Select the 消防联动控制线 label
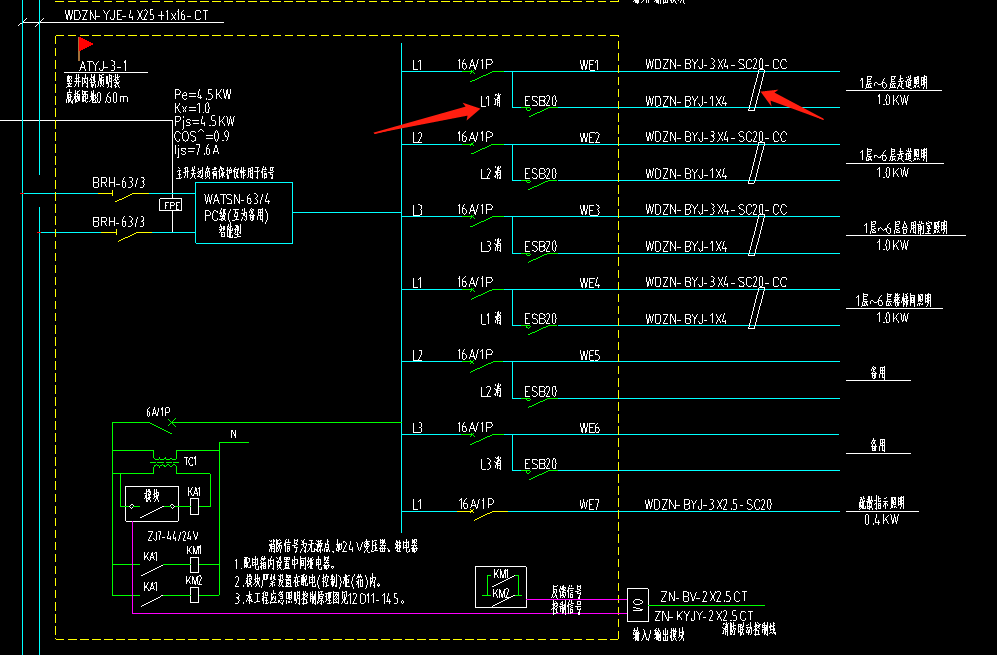Viewport: 997px width, 655px height. [x=749, y=630]
